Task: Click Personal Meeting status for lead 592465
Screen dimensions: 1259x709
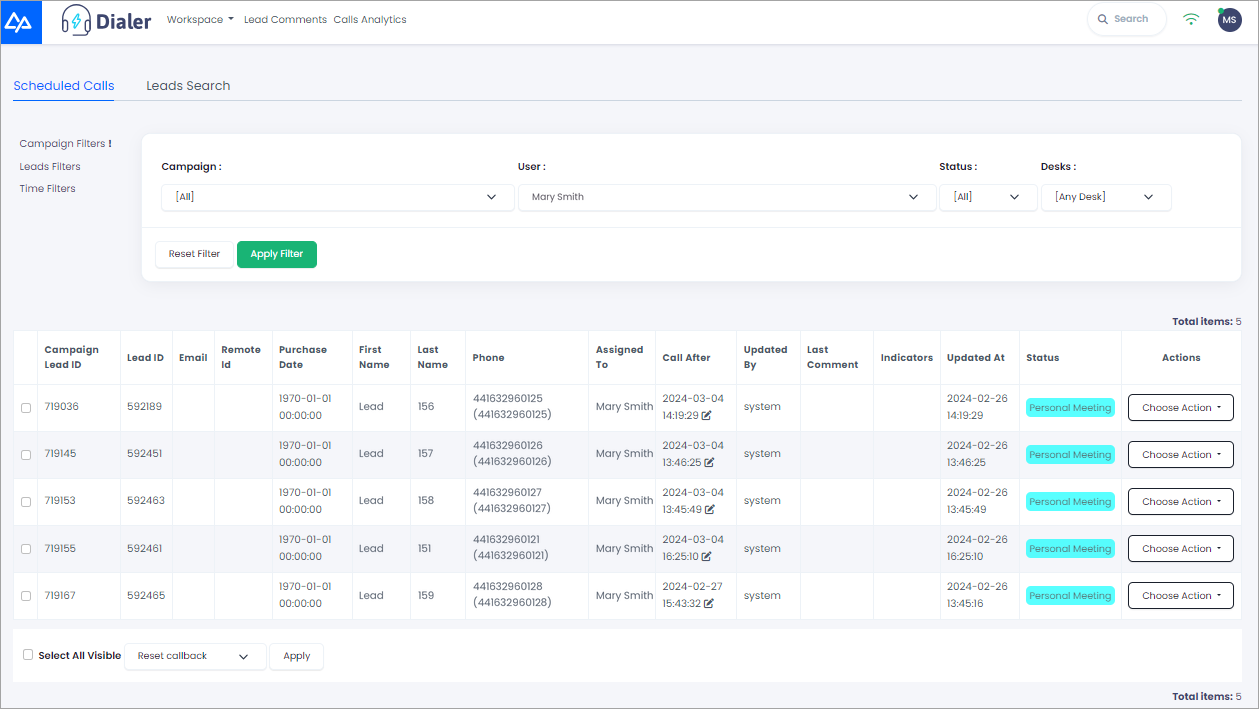Action: click(1070, 596)
